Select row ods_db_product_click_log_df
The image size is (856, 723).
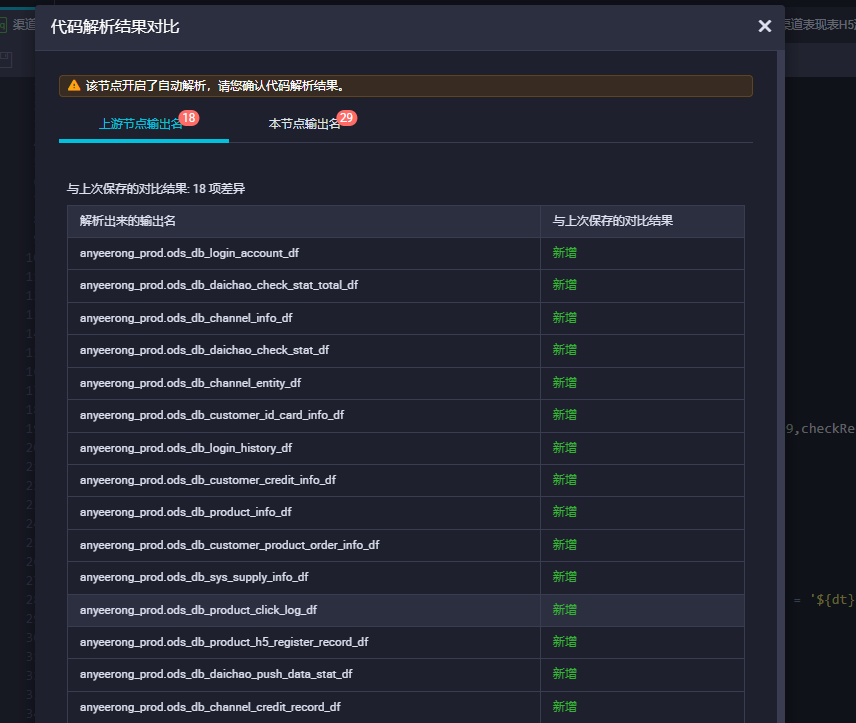tap(406, 611)
